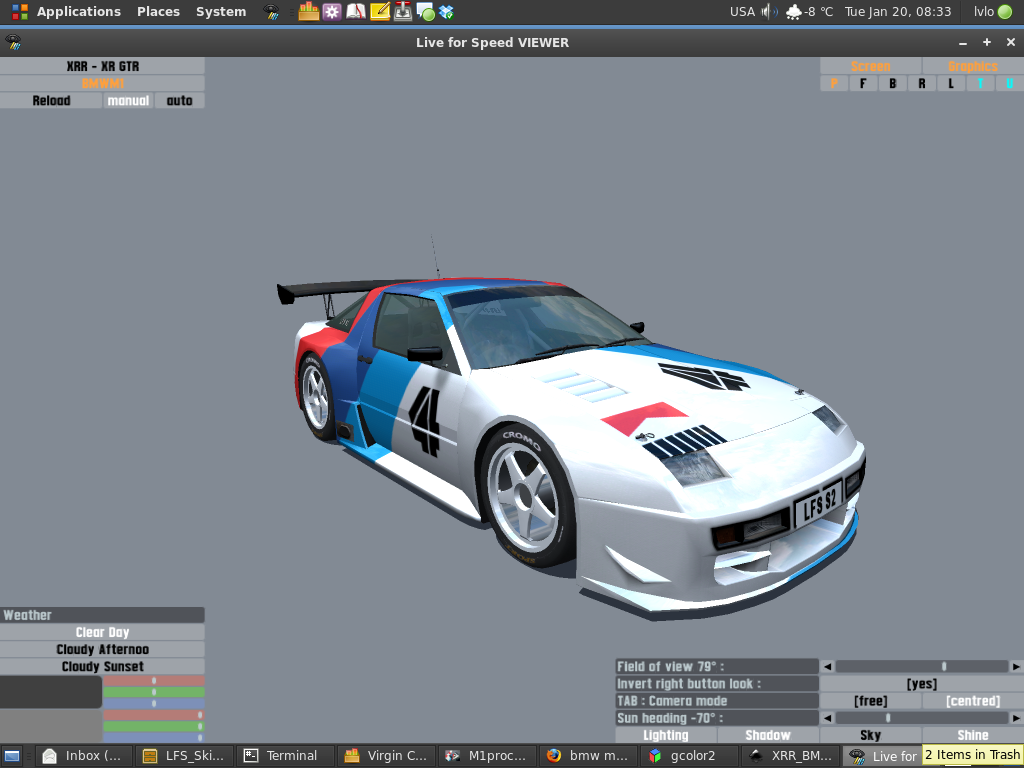Image resolution: width=1024 pixels, height=768 pixels.
Task: Click the Field of view slider track
Action: [921, 666]
